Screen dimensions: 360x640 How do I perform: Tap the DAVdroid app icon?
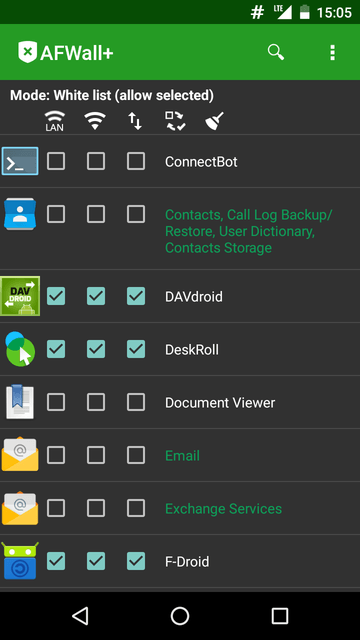point(20,296)
